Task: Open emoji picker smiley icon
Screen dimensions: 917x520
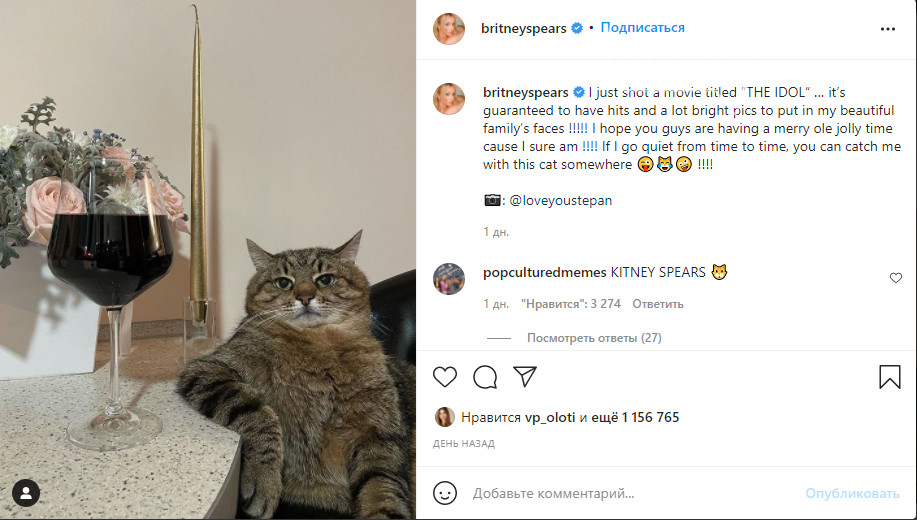Action: 444,493
